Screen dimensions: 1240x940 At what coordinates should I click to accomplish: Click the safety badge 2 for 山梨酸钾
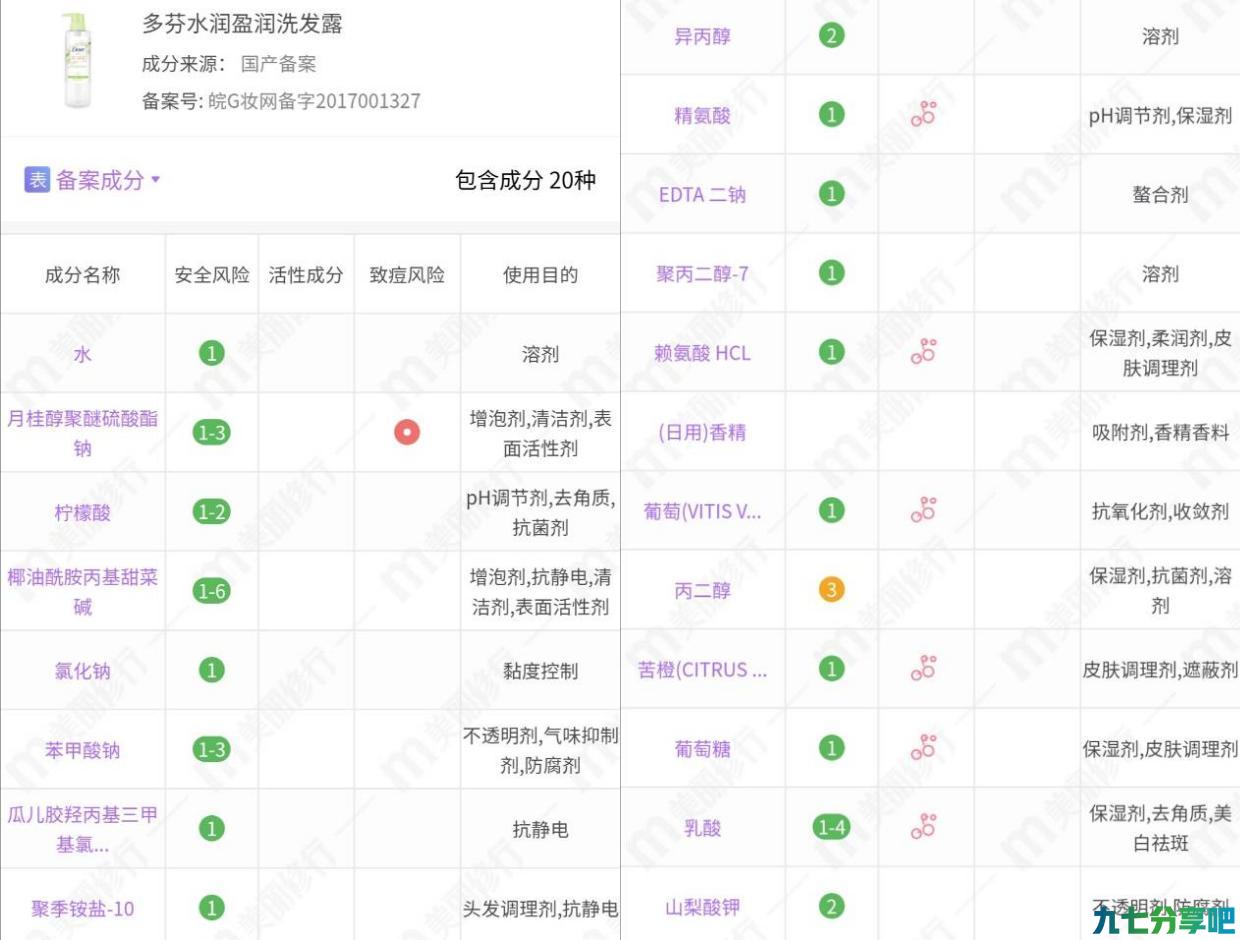click(831, 907)
